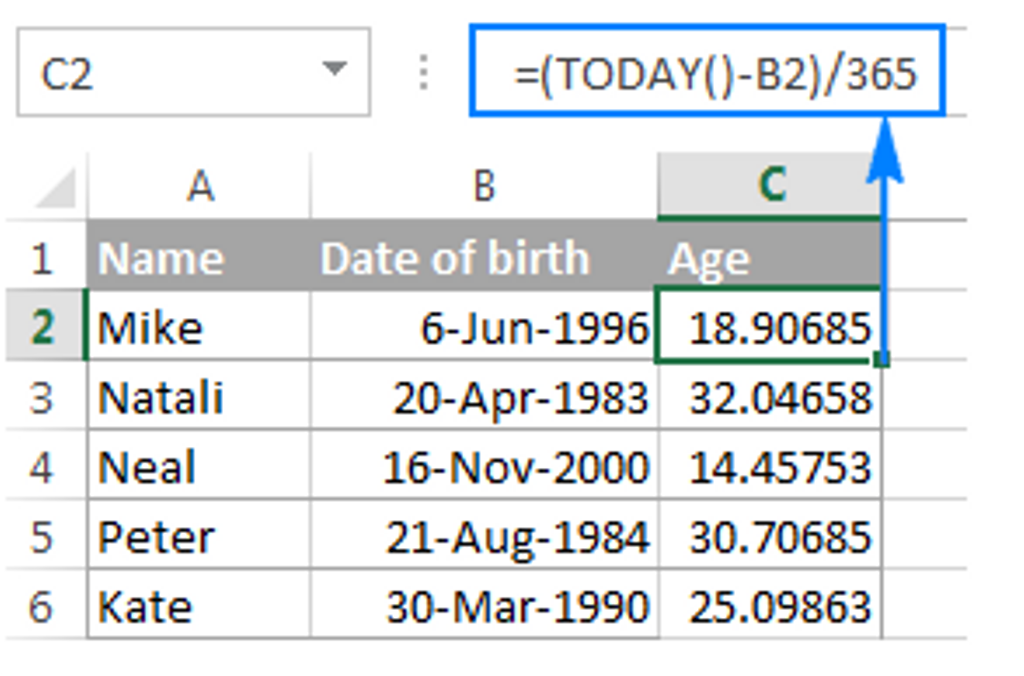Select the cell containing Mike
This screenshot has height=676, width=1024.
[x=199, y=327]
